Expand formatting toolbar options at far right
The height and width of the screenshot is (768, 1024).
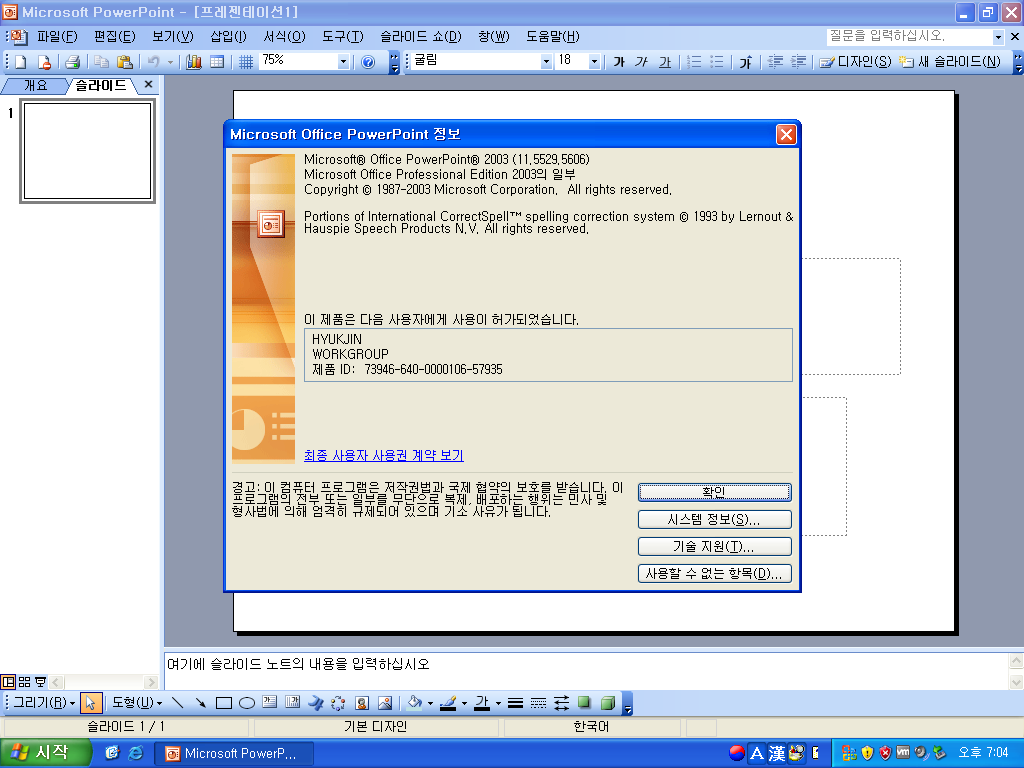1018,62
